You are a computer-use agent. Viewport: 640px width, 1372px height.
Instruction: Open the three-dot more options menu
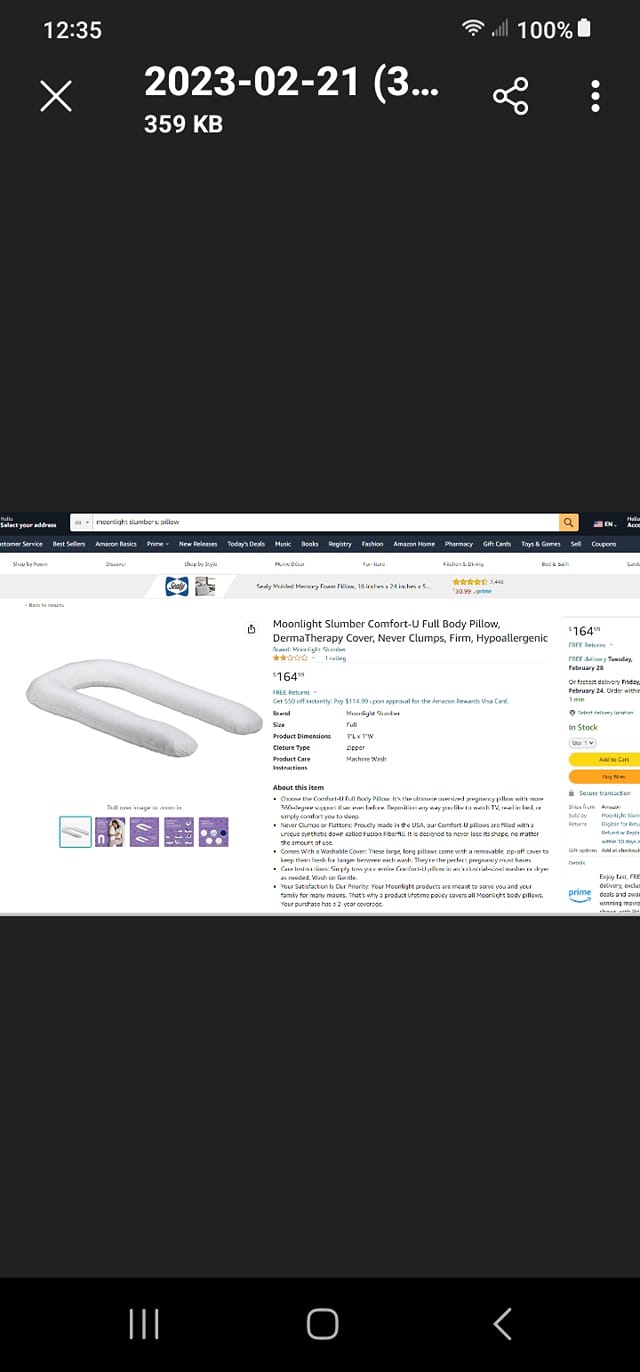tap(595, 96)
